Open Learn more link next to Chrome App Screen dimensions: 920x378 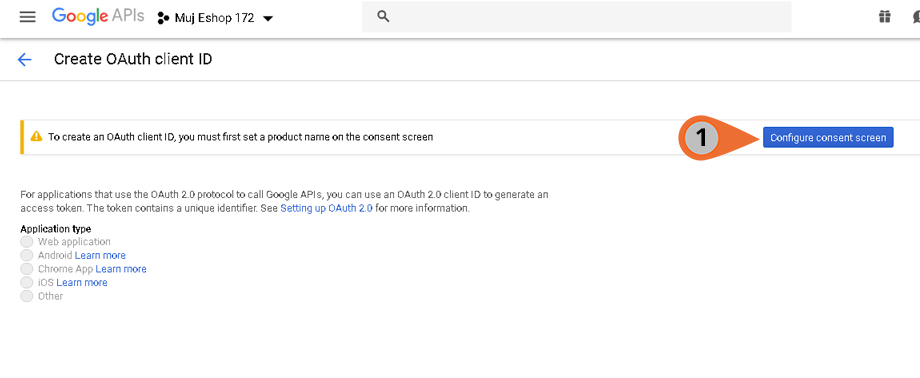121,269
